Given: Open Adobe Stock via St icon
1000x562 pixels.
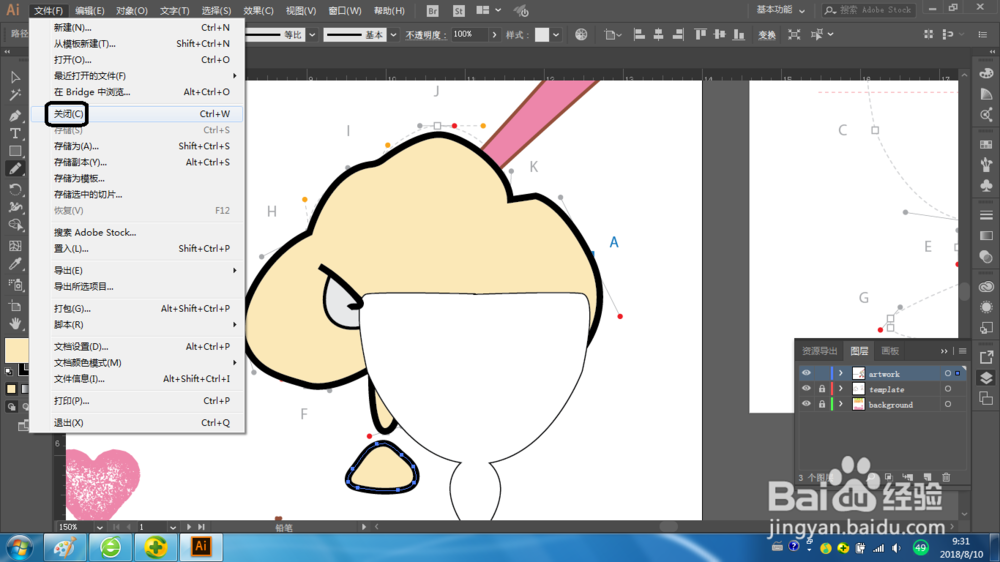Looking at the screenshot, I should 459,11.
